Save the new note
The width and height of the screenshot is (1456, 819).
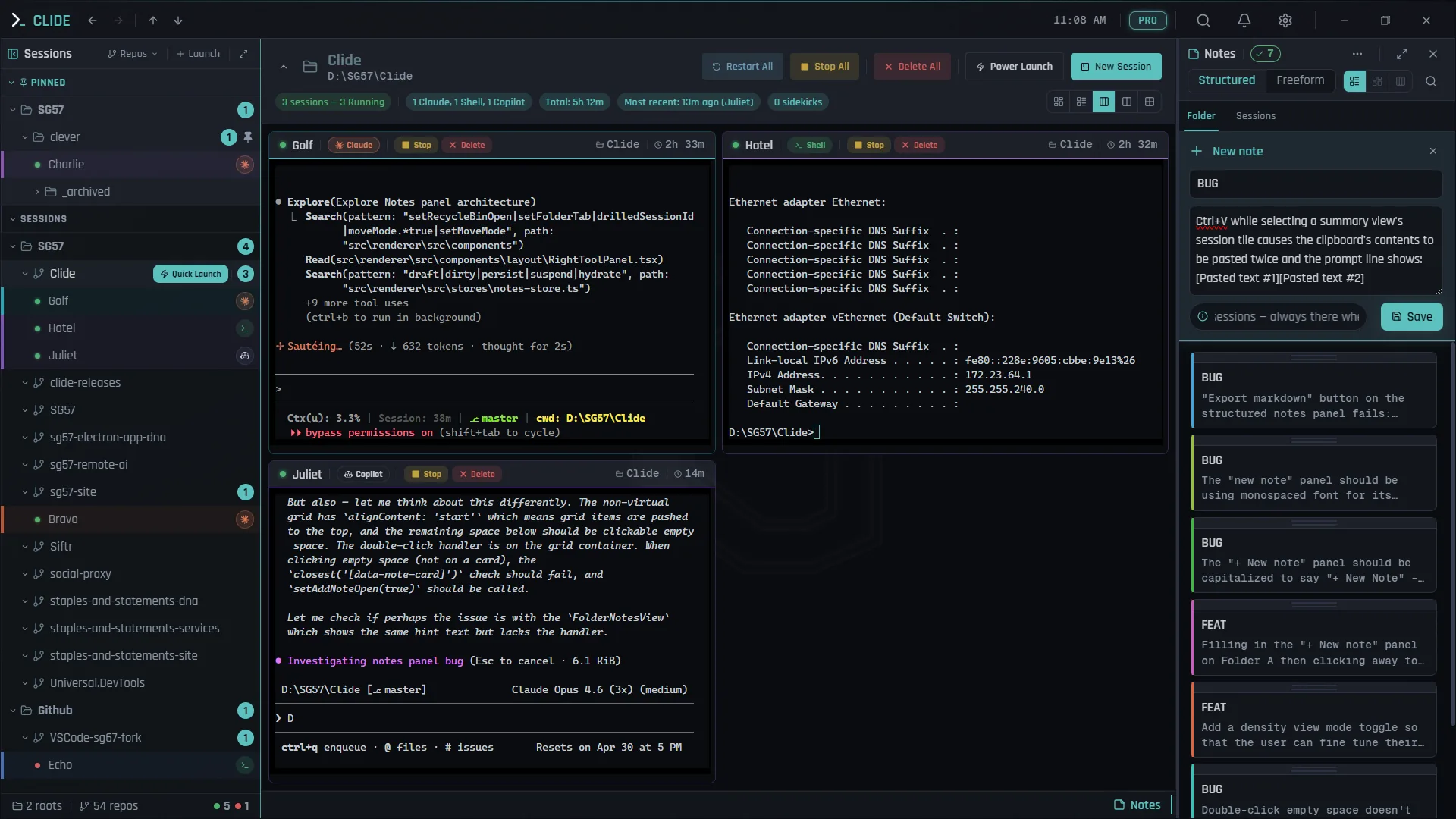tap(1411, 317)
